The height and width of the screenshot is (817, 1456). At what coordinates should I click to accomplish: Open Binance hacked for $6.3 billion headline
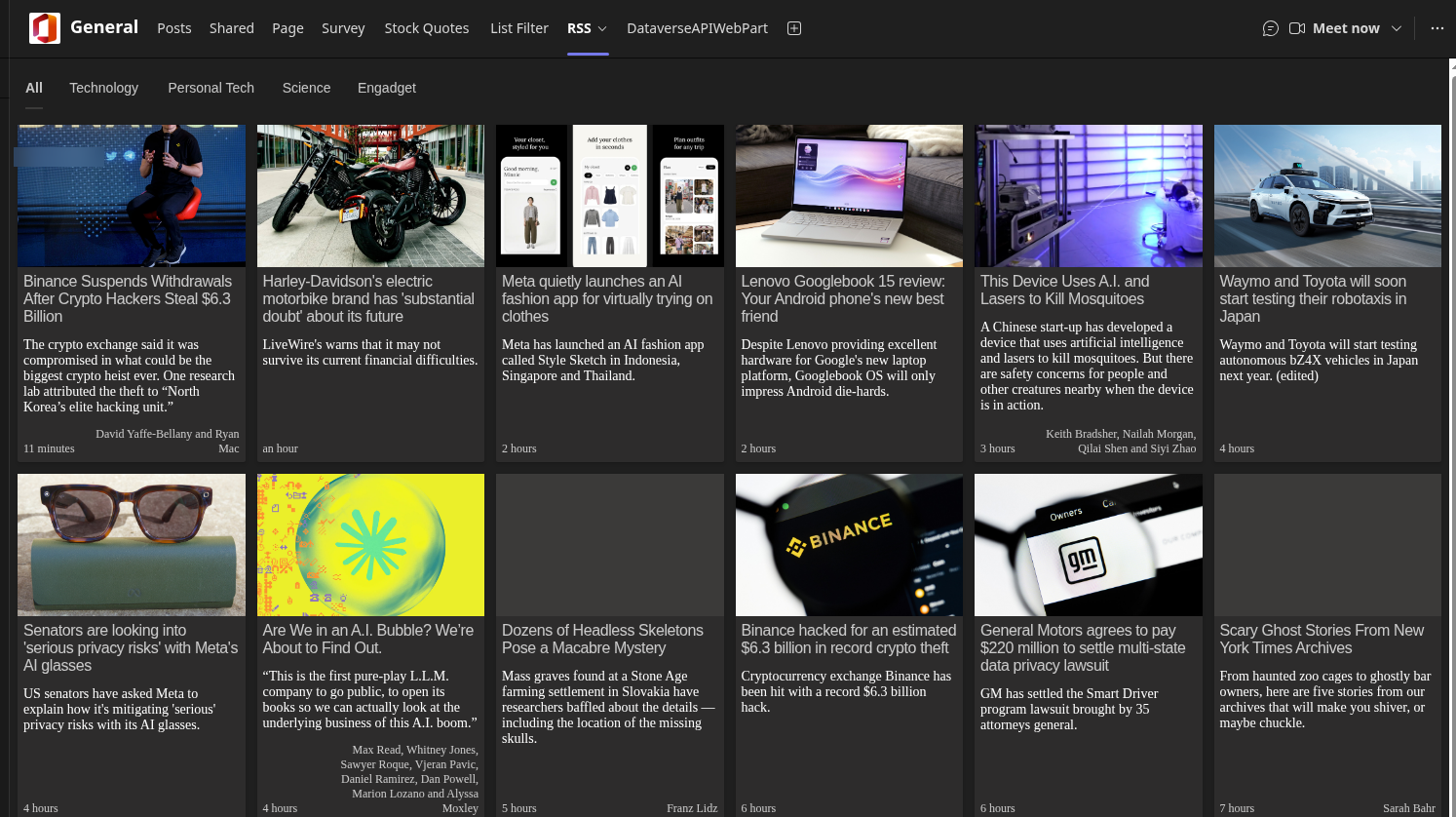(x=848, y=639)
